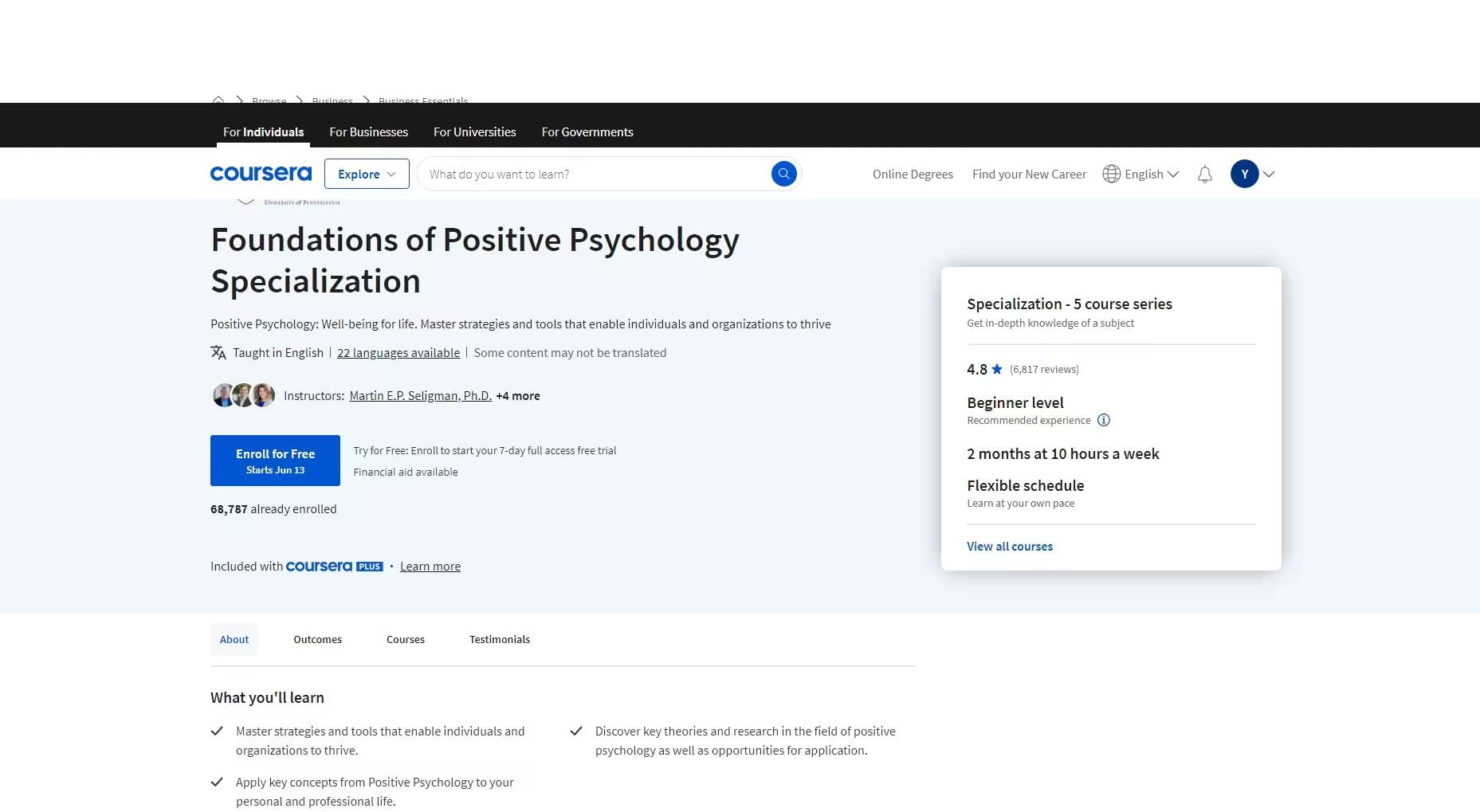Click 2 months at 10 hours a week

point(1063,453)
